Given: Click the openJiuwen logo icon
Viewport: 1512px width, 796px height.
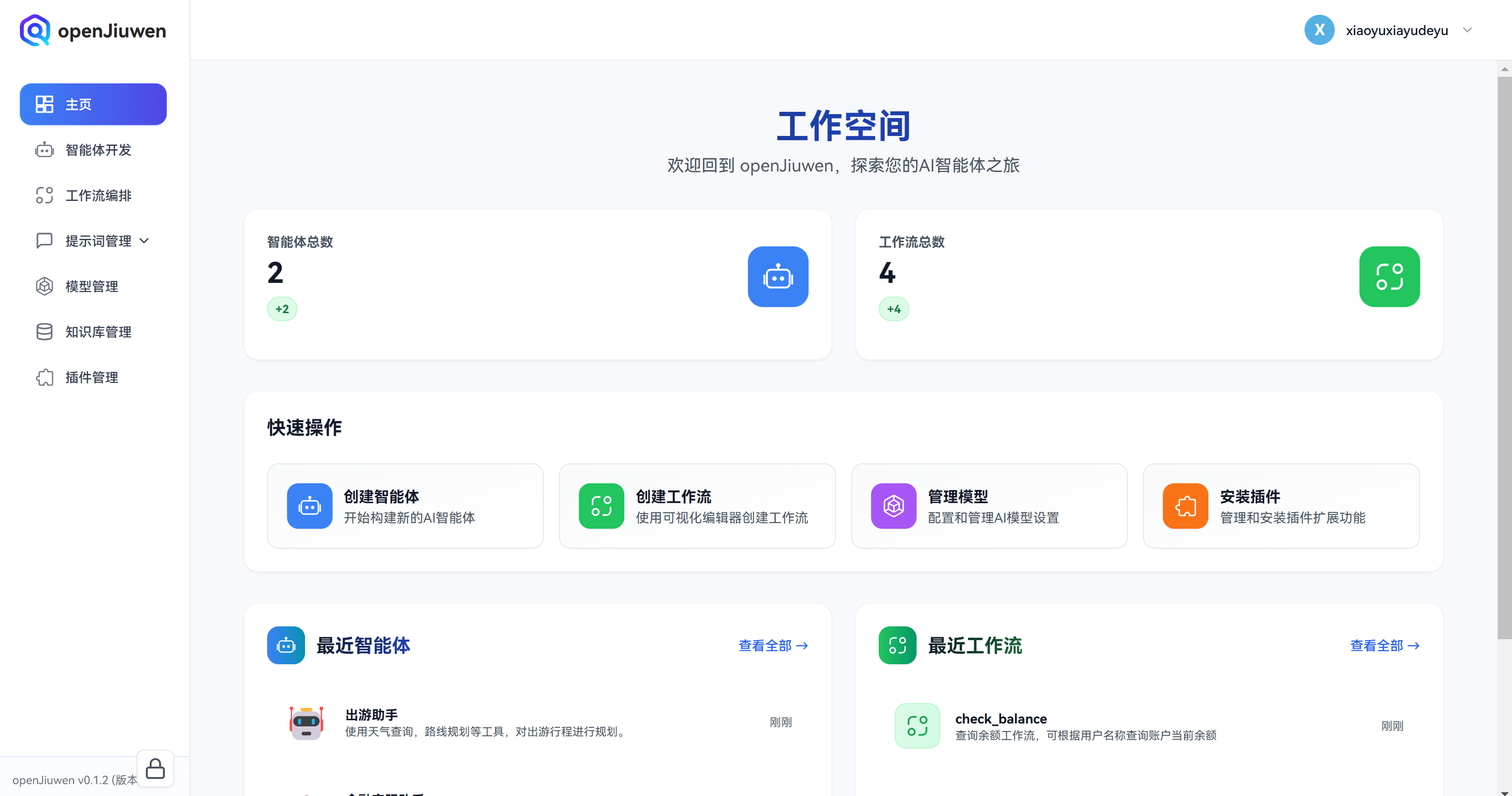Looking at the screenshot, I should click(x=35, y=30).
